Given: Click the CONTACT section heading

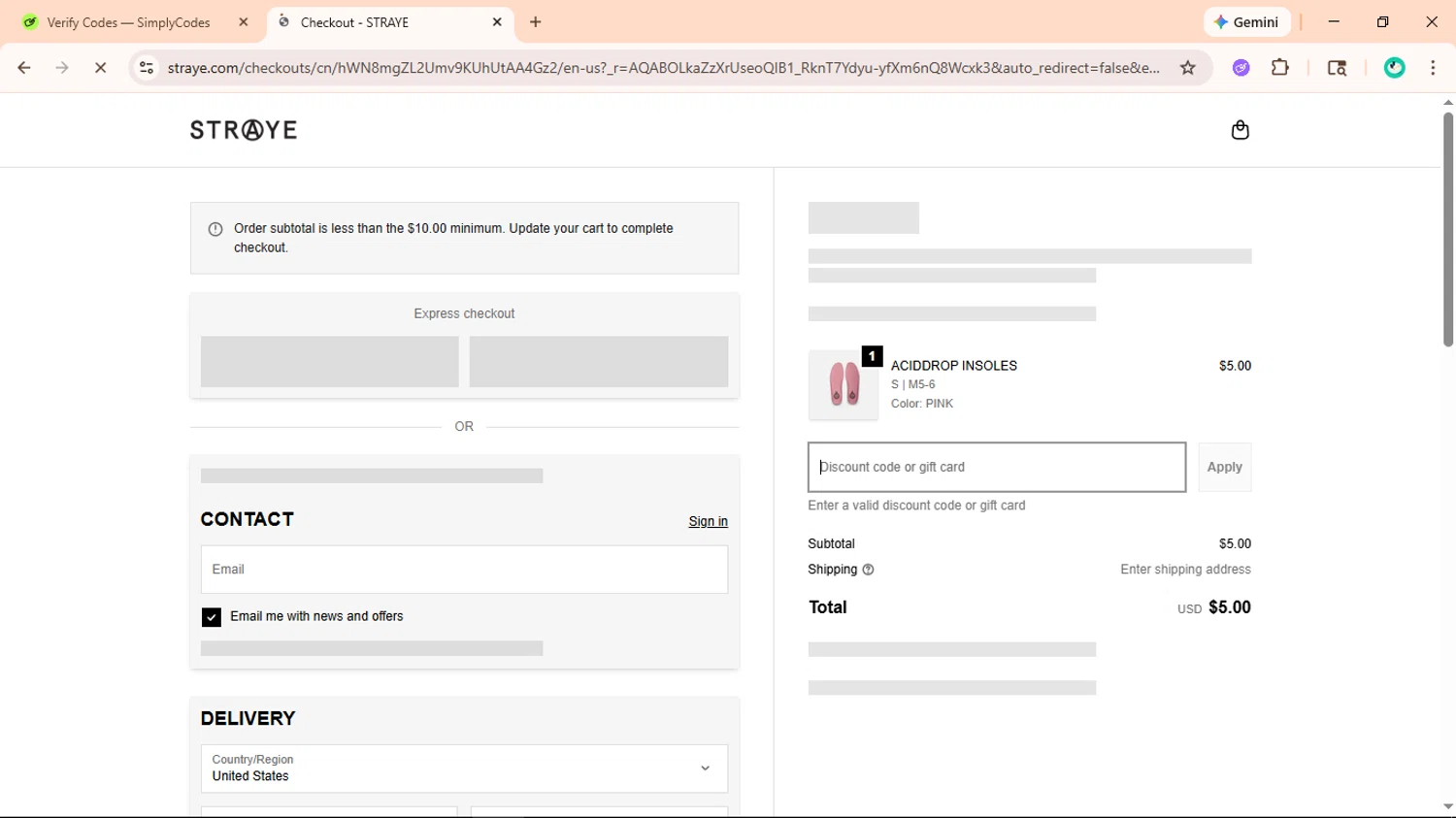Looking at the screenshot, I should 248,520.
